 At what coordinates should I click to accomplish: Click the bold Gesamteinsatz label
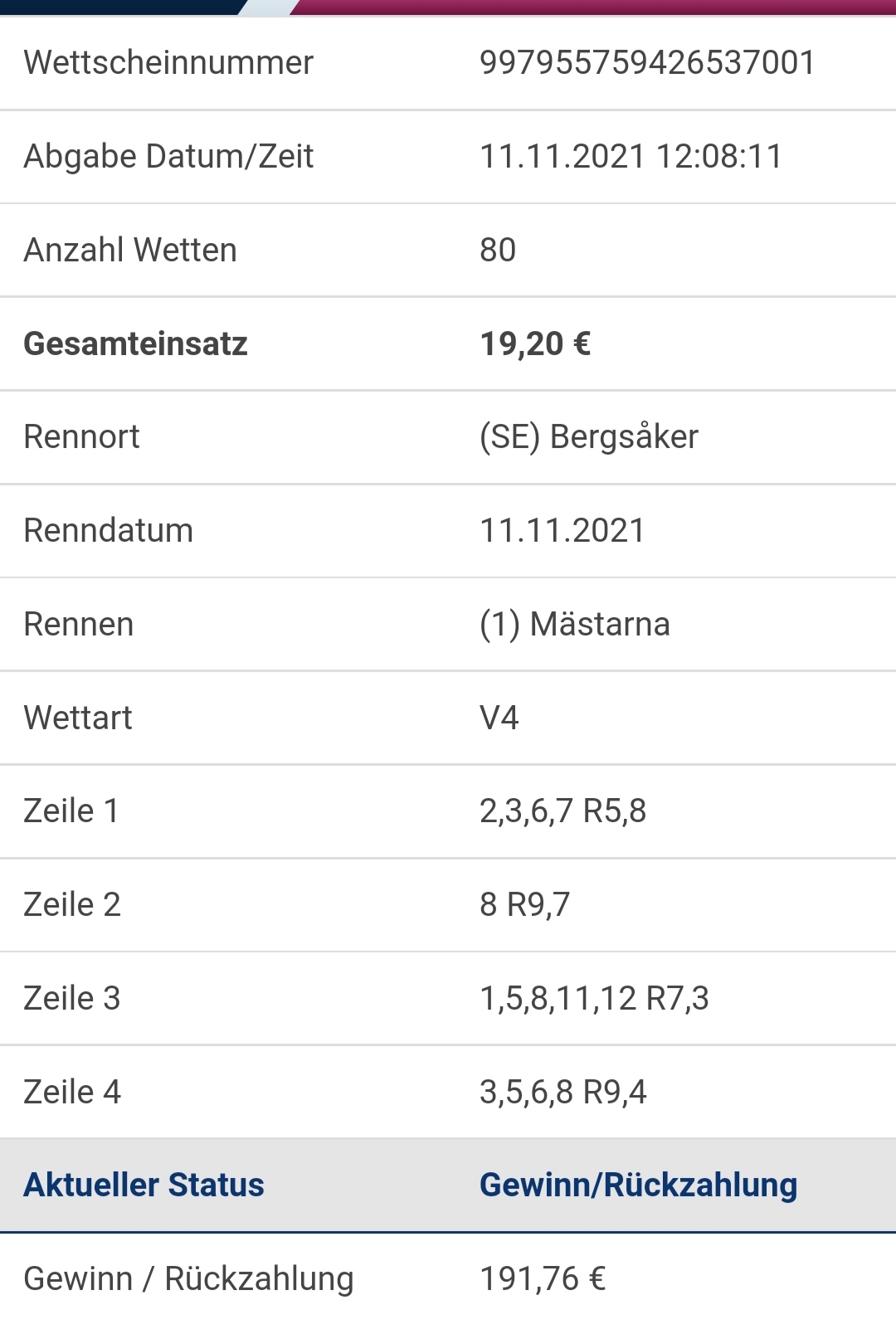(136, 344)
